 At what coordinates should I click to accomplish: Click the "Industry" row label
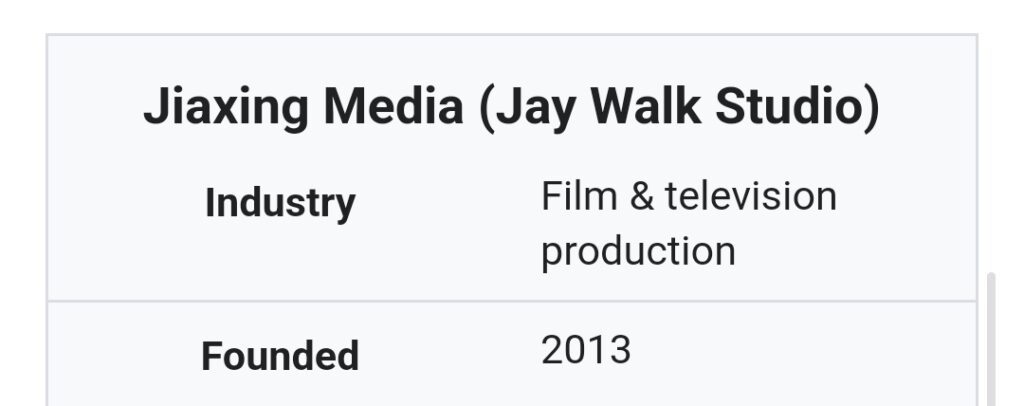(280, 203)
